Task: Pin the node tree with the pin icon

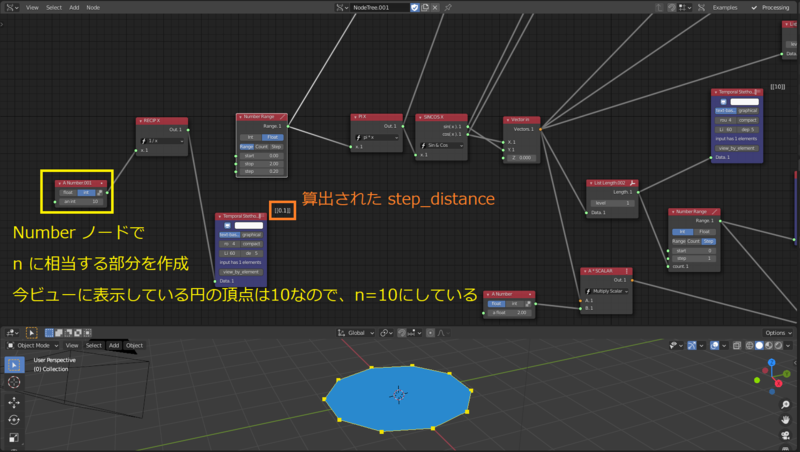Action: click(x=448, y=7)
